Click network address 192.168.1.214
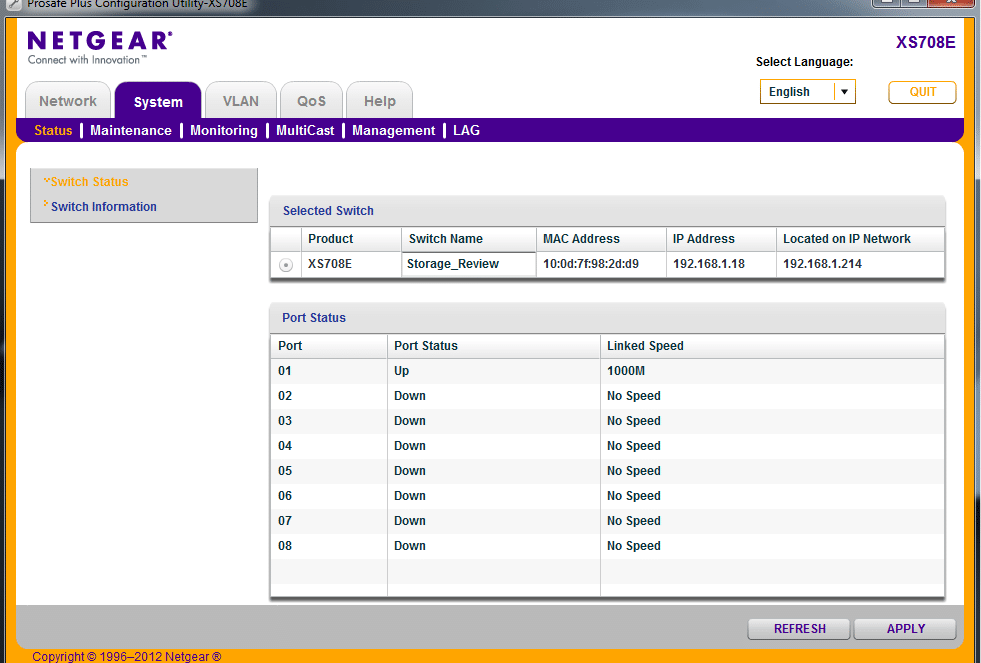Image resolution: width=981 pixels, height=663 pixels. coord(822,264)
